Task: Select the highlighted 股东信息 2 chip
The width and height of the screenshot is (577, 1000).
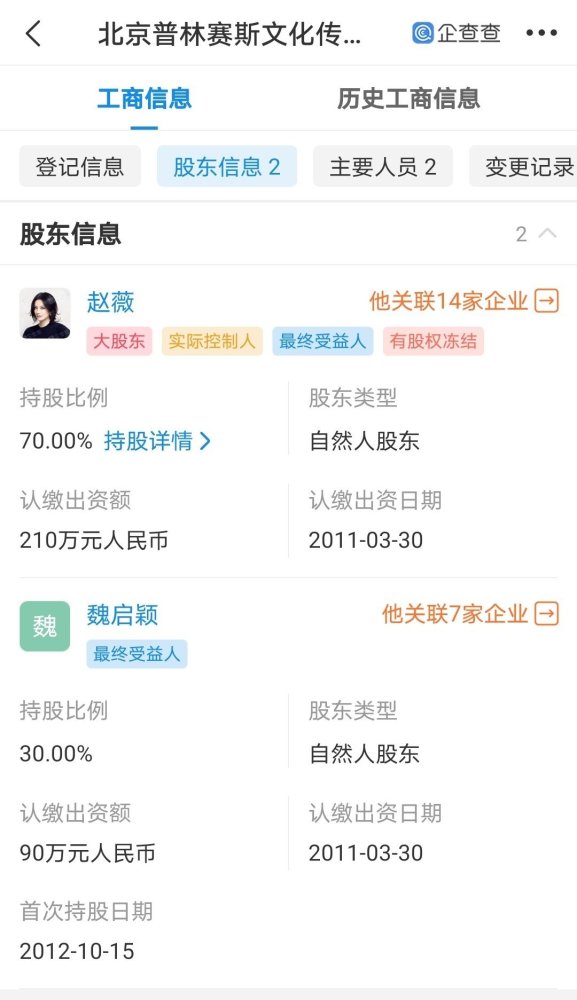Action: (x=227, y=167)
